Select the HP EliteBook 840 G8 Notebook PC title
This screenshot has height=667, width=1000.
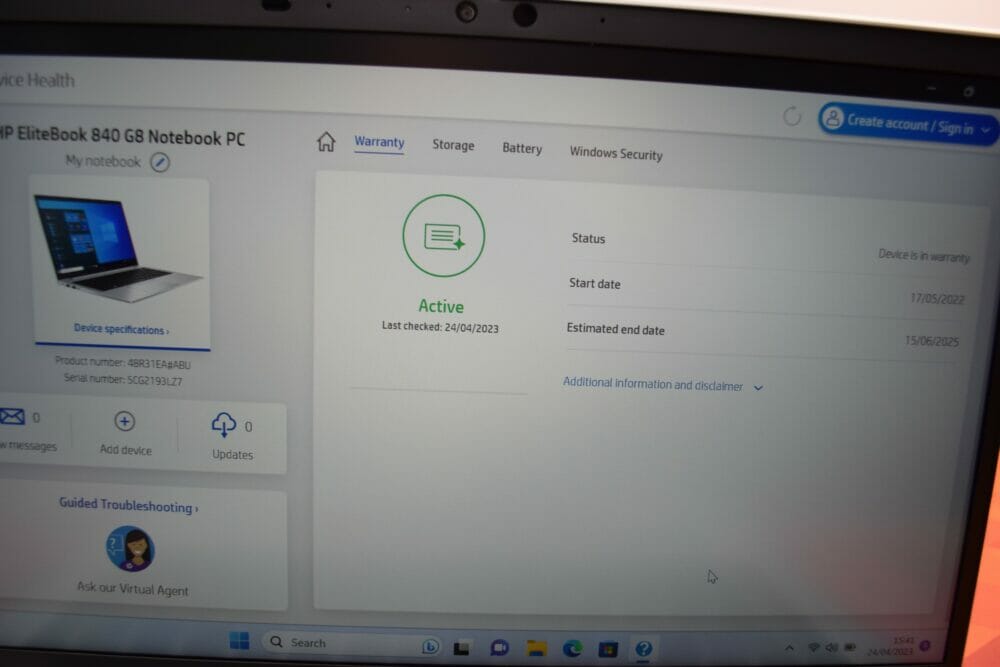tap(121, 136)
